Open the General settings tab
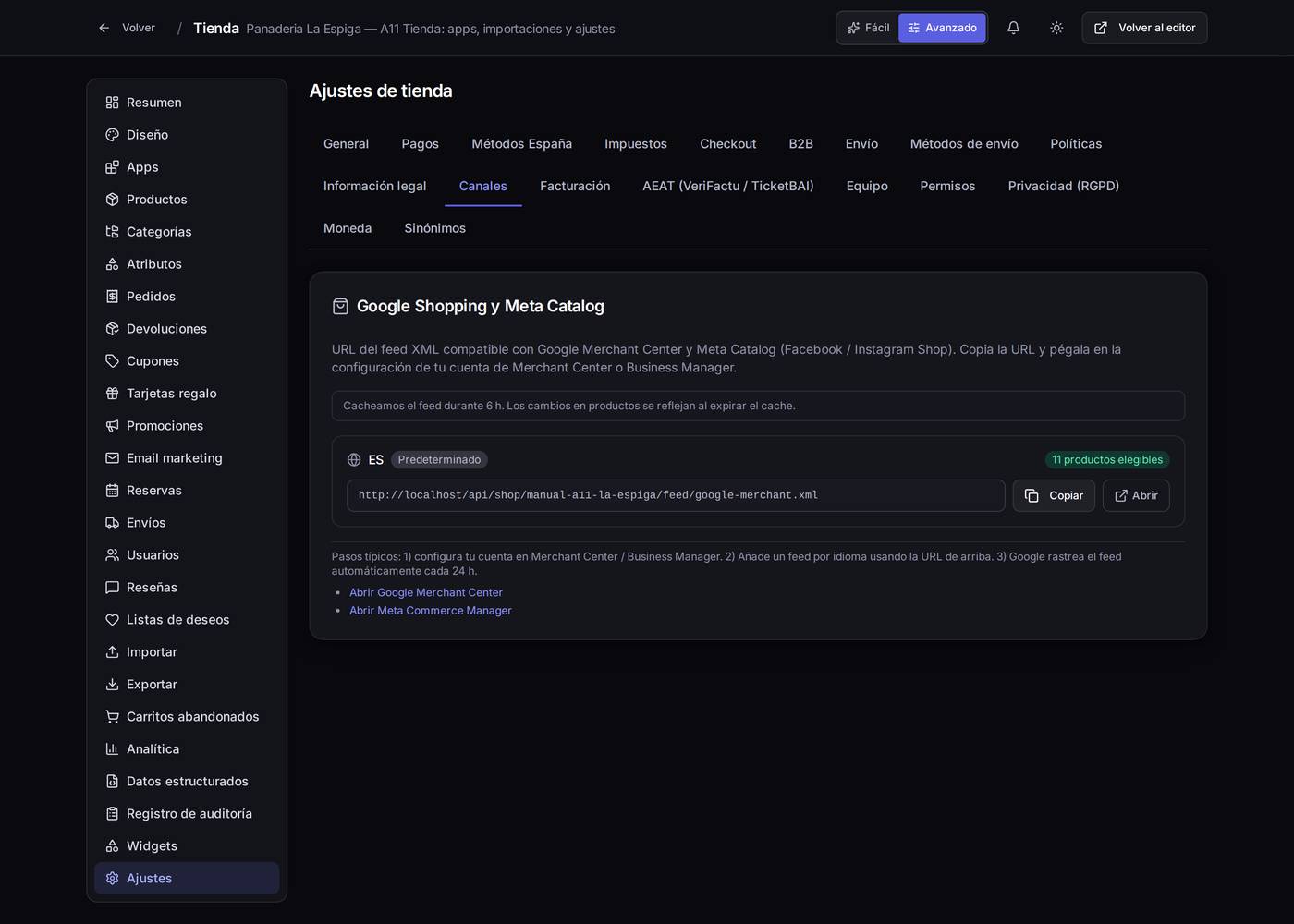1294x924 pixels. point(346,144)
